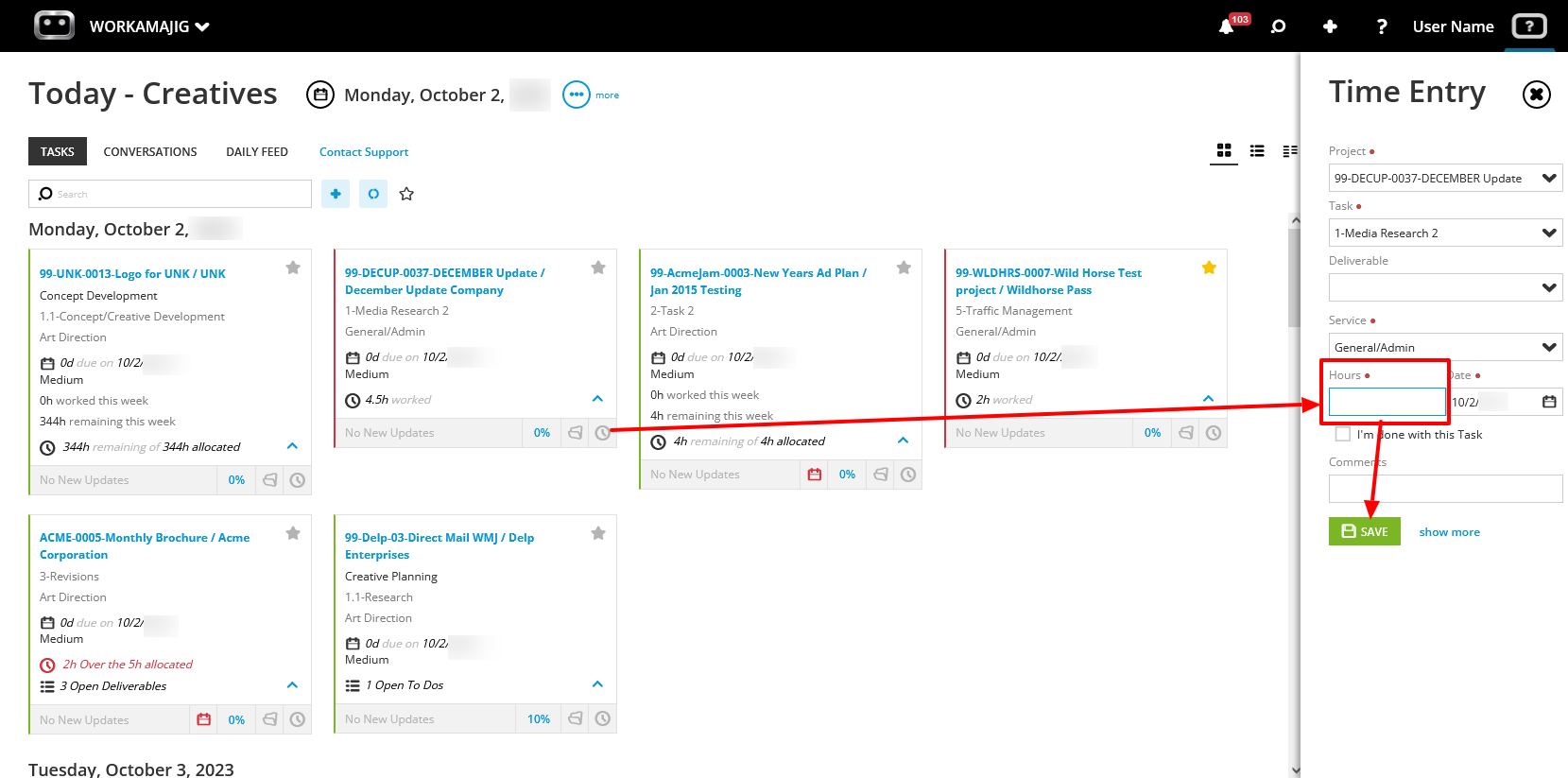
Task: Open the 99-AcmeJam-0003-New Years Ad Plan link
Action: (758, 282)
